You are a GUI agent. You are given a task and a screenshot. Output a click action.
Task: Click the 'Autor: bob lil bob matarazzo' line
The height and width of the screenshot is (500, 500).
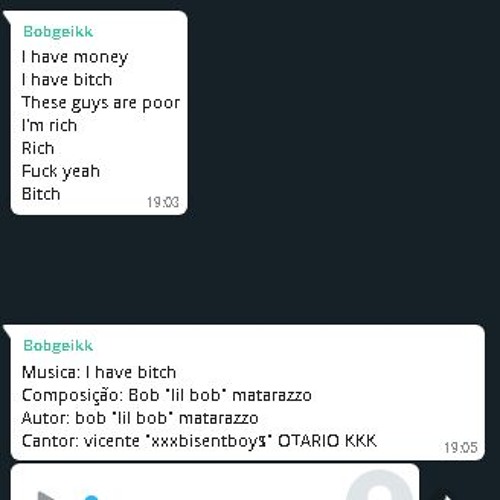(x=140, y=418)
